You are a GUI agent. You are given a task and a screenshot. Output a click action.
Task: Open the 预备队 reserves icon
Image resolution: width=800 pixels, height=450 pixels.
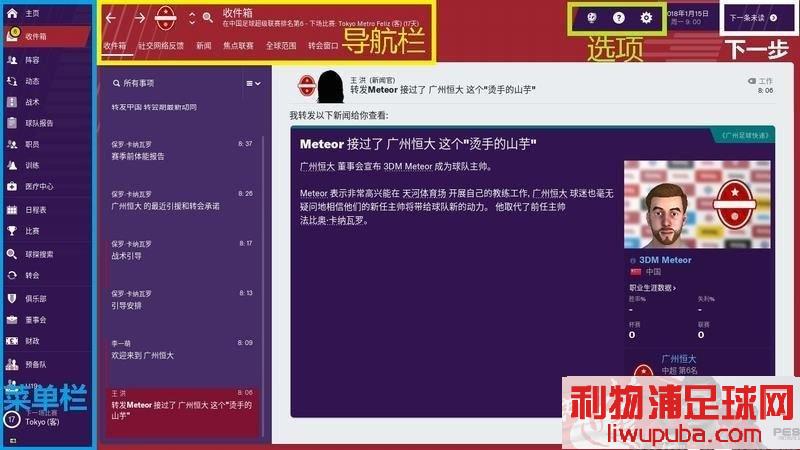[x=12, y=364]
